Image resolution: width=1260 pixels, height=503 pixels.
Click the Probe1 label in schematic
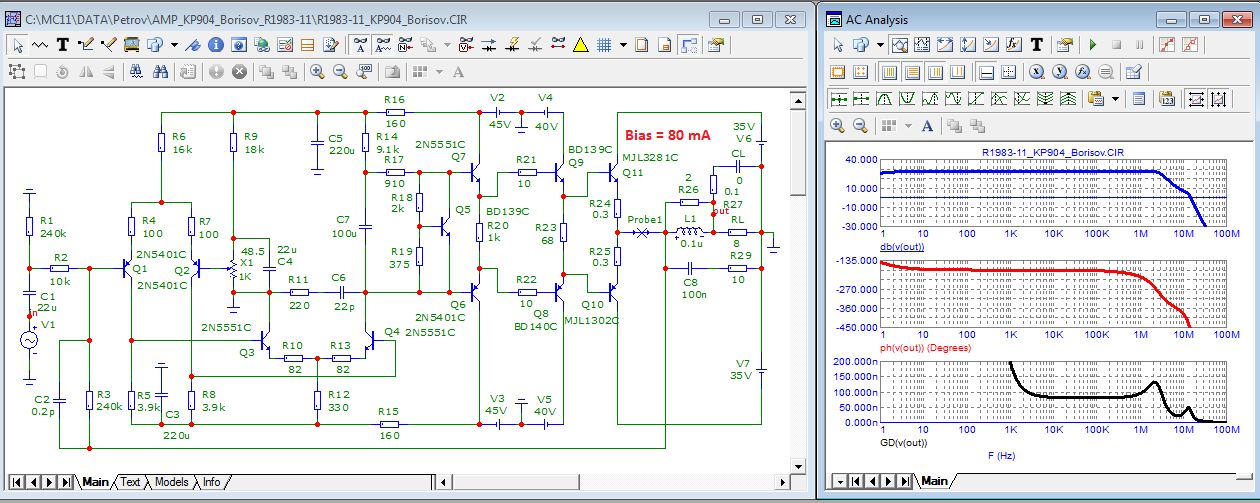pos(646,219)
